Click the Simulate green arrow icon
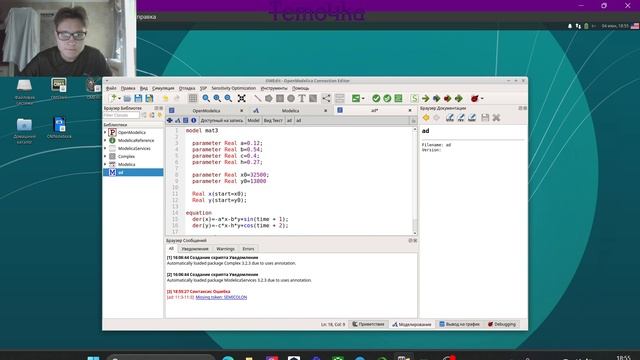 point(426,98)
